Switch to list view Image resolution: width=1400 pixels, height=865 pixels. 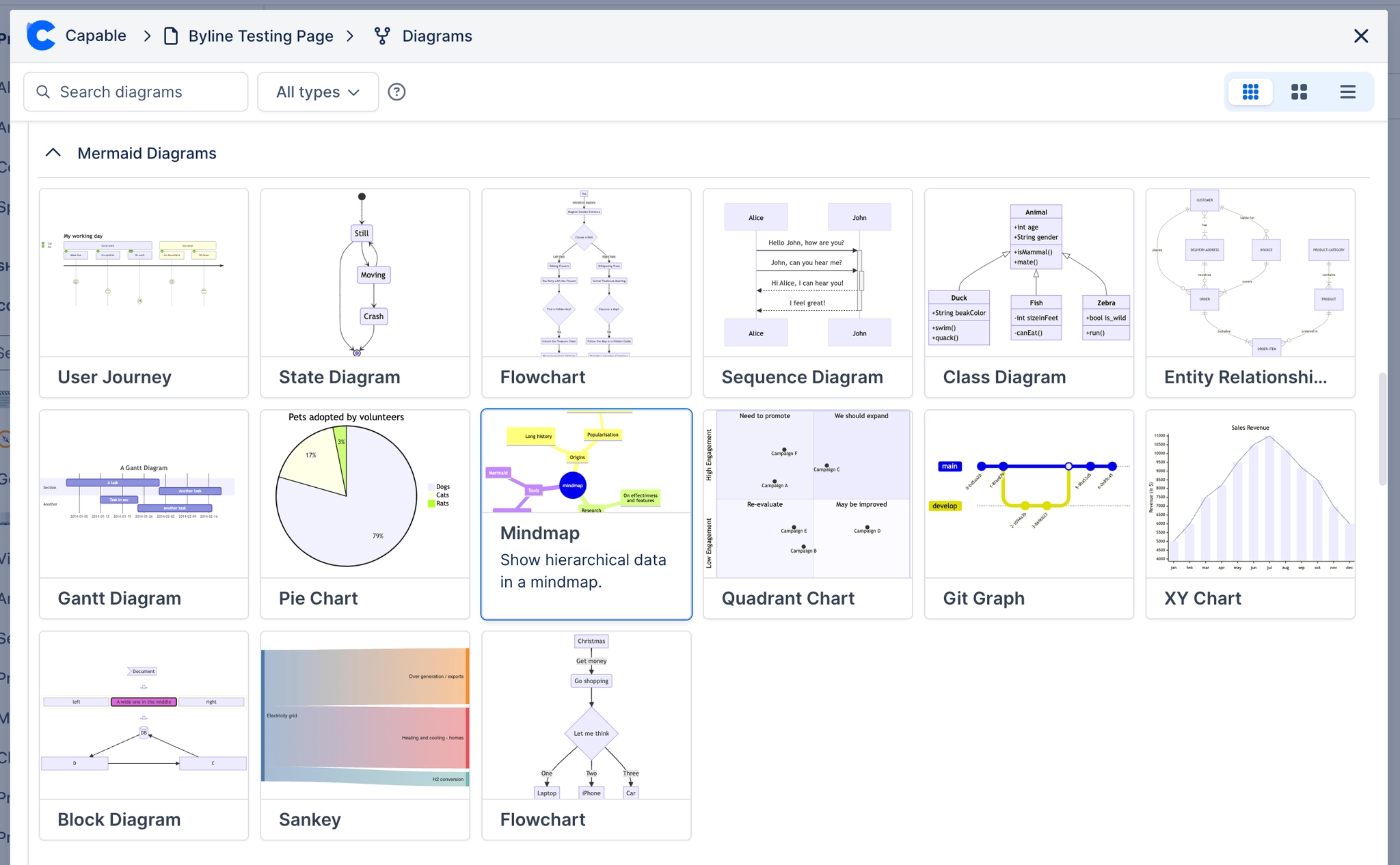(1347, 92)
